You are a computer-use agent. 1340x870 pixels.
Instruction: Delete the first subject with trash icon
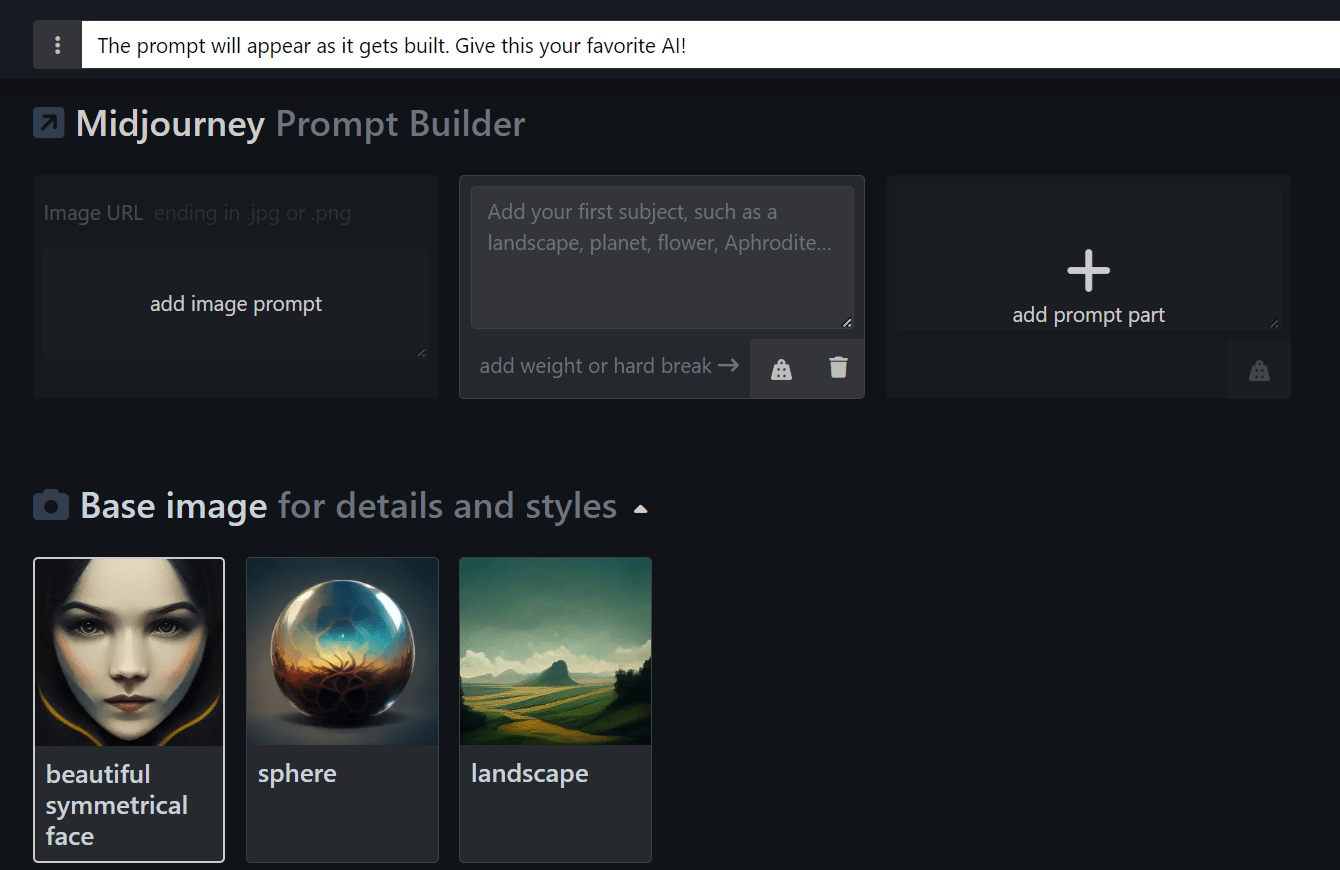pos(838,368)
